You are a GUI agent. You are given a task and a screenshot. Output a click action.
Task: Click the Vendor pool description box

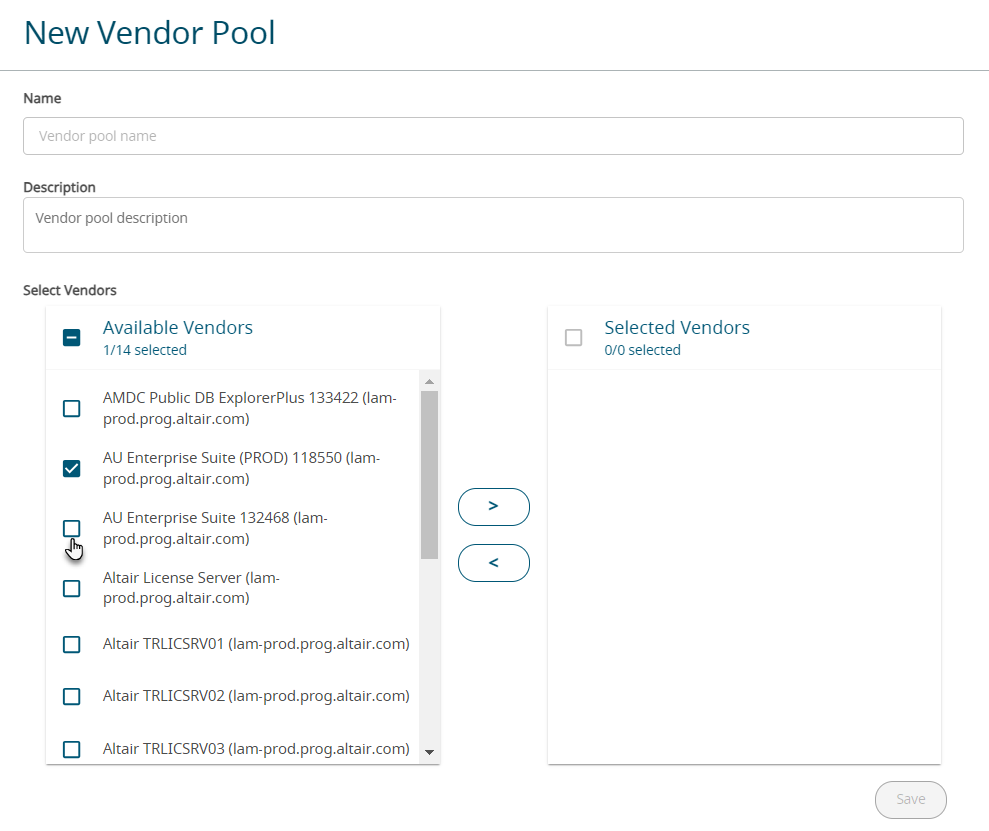[x=493, y=225]
